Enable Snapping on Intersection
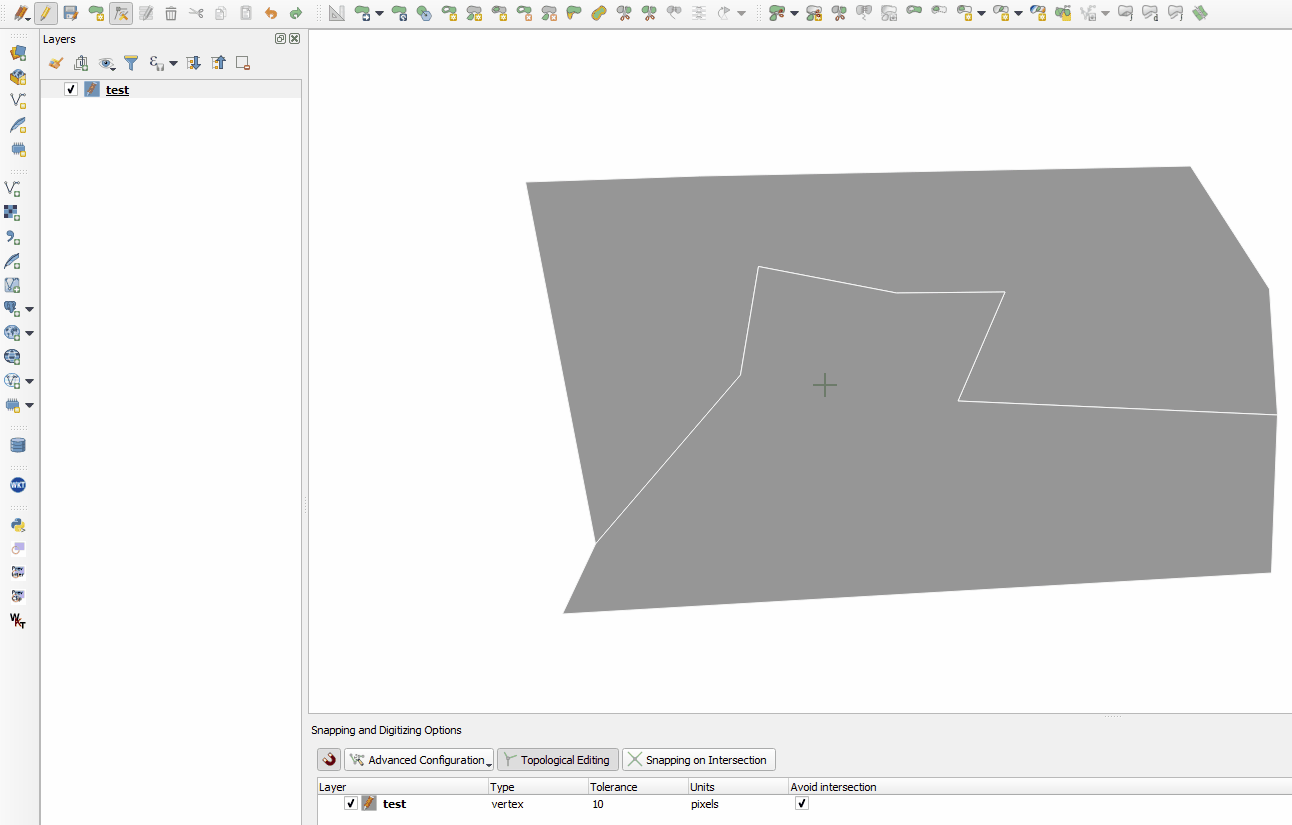Viewport: 1292px width, 825px height. click(x=698, y=760)
